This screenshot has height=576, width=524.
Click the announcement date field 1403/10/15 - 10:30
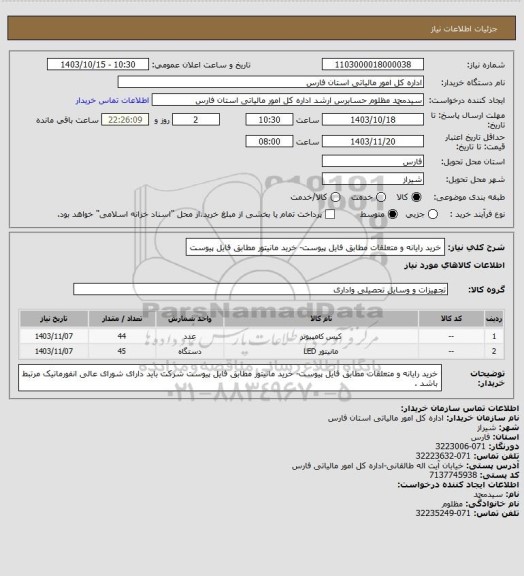98,64
